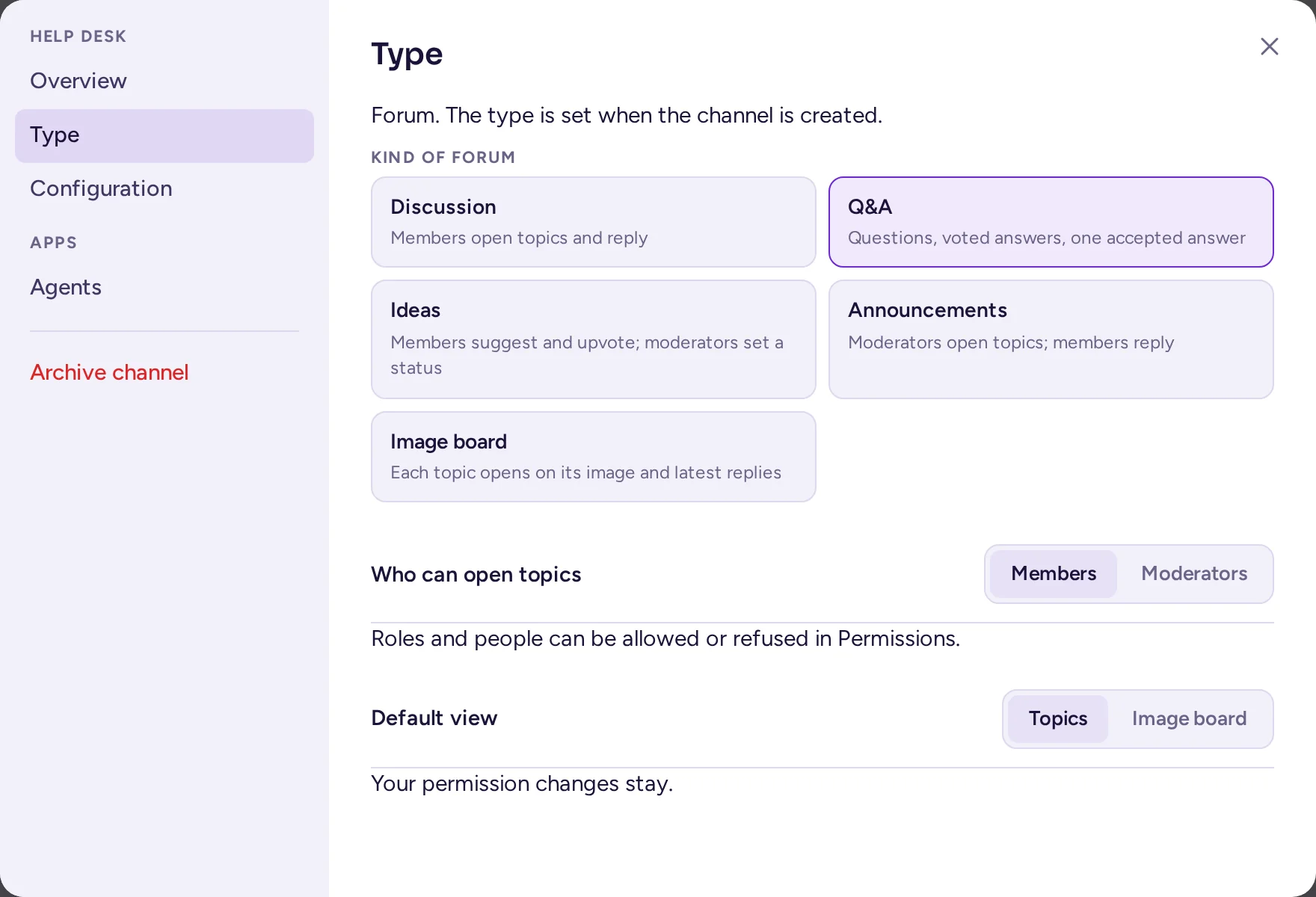1316x897 pixels.
Task: Set topic opening to Moderators
Action: coord(1194,573)
